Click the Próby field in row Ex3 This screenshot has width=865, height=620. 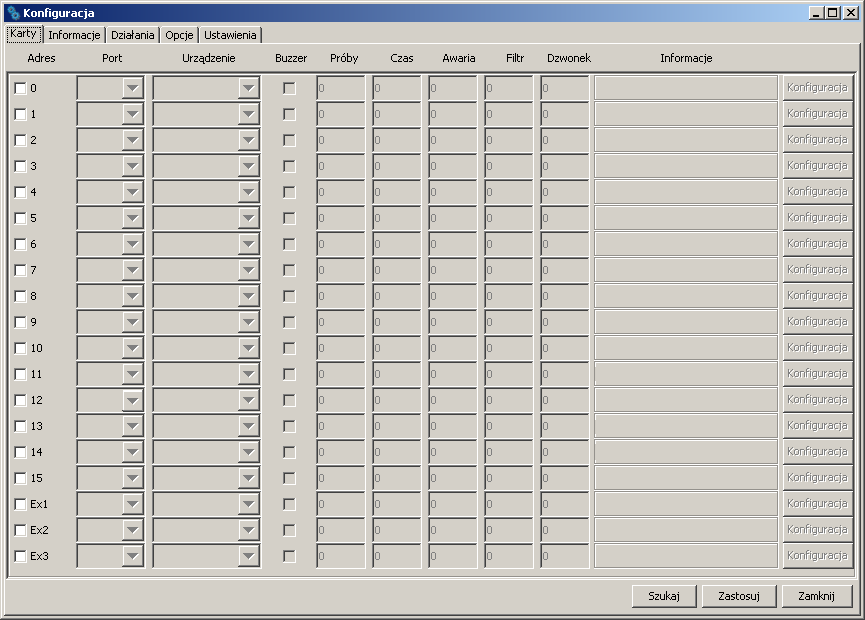pos(341,555)
